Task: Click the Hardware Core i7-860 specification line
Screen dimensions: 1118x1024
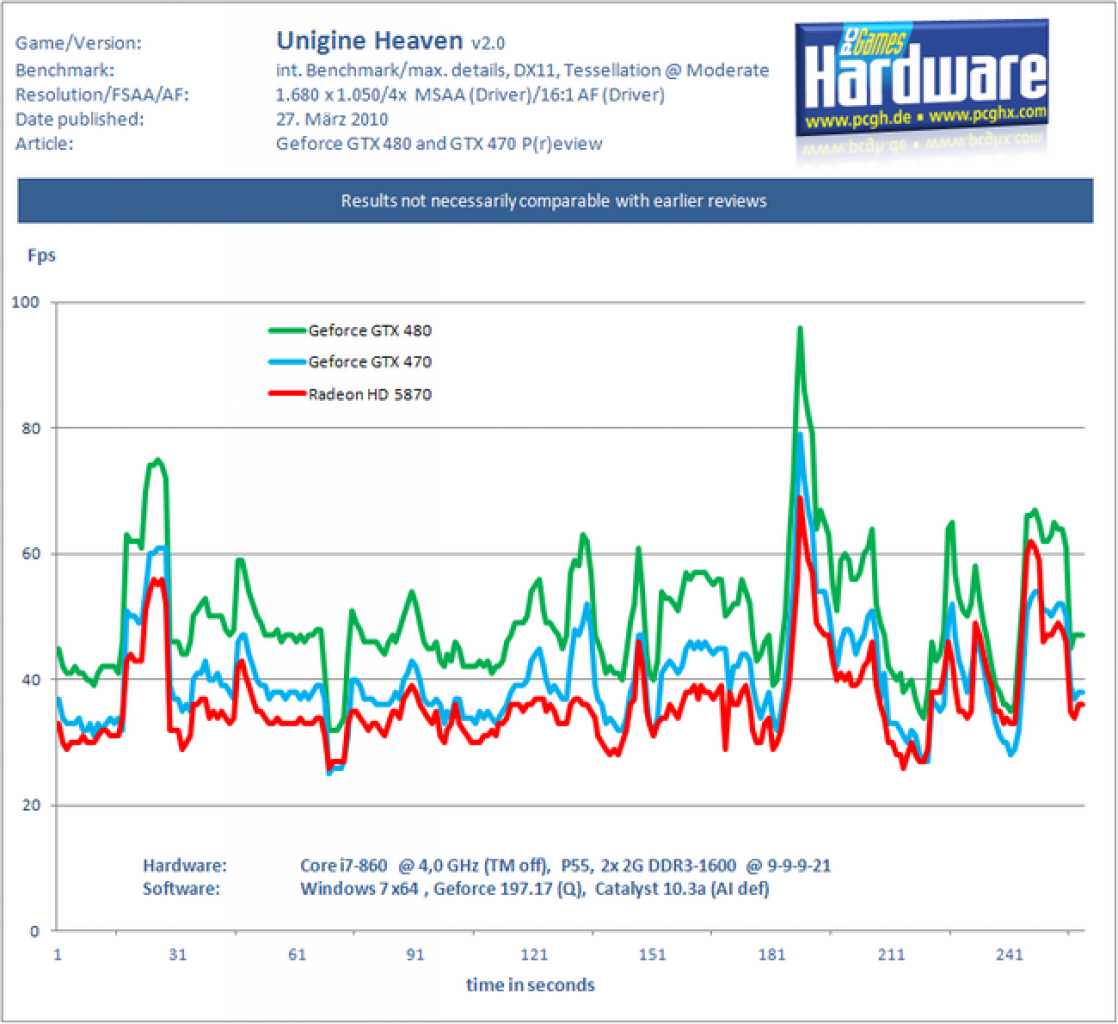Action: (487, 866)
